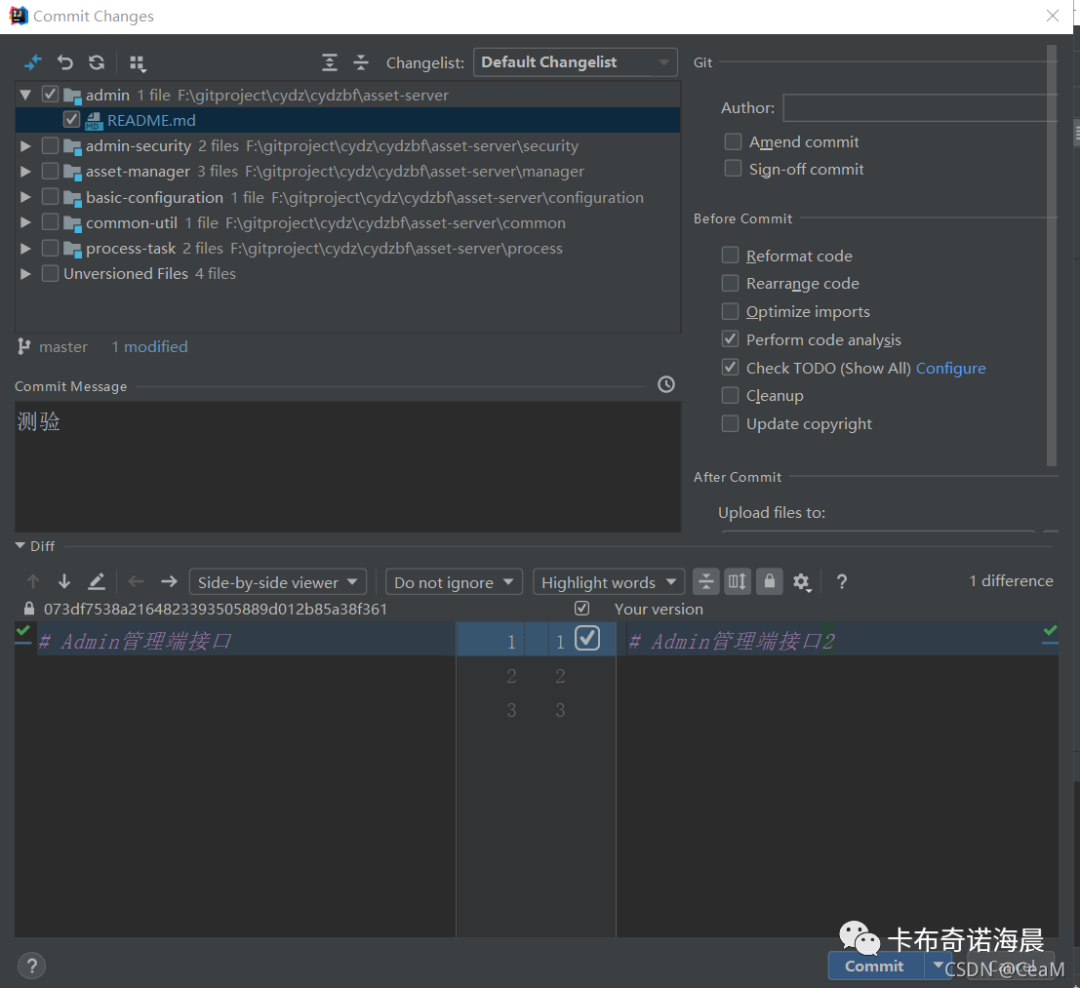Image resolution: width=1080 pixels, height=988 pixels.
Task: Check the Reformat code option
Action: [731, 256]
